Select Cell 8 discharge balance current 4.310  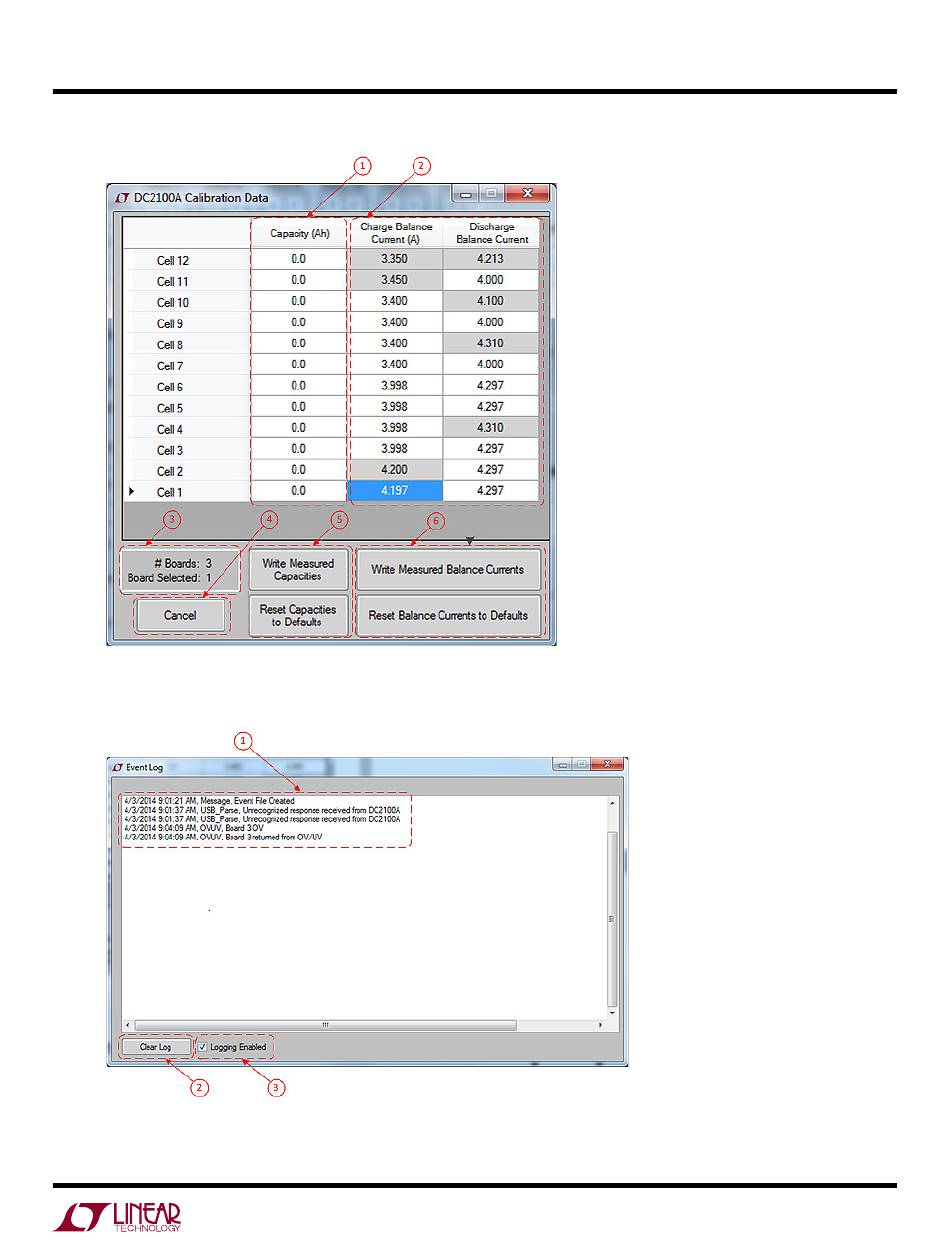491,344
